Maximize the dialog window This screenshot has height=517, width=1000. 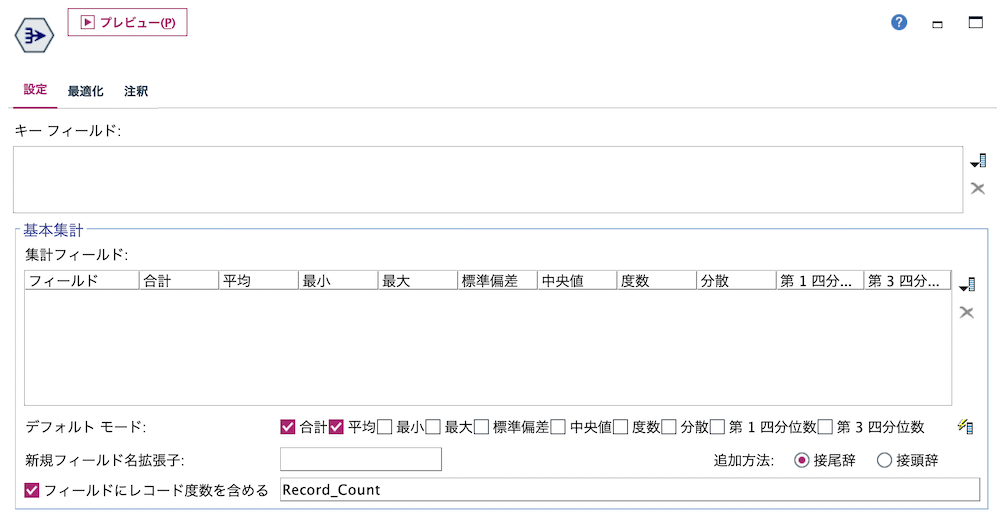pyautogui.click(x=976, y=22)
